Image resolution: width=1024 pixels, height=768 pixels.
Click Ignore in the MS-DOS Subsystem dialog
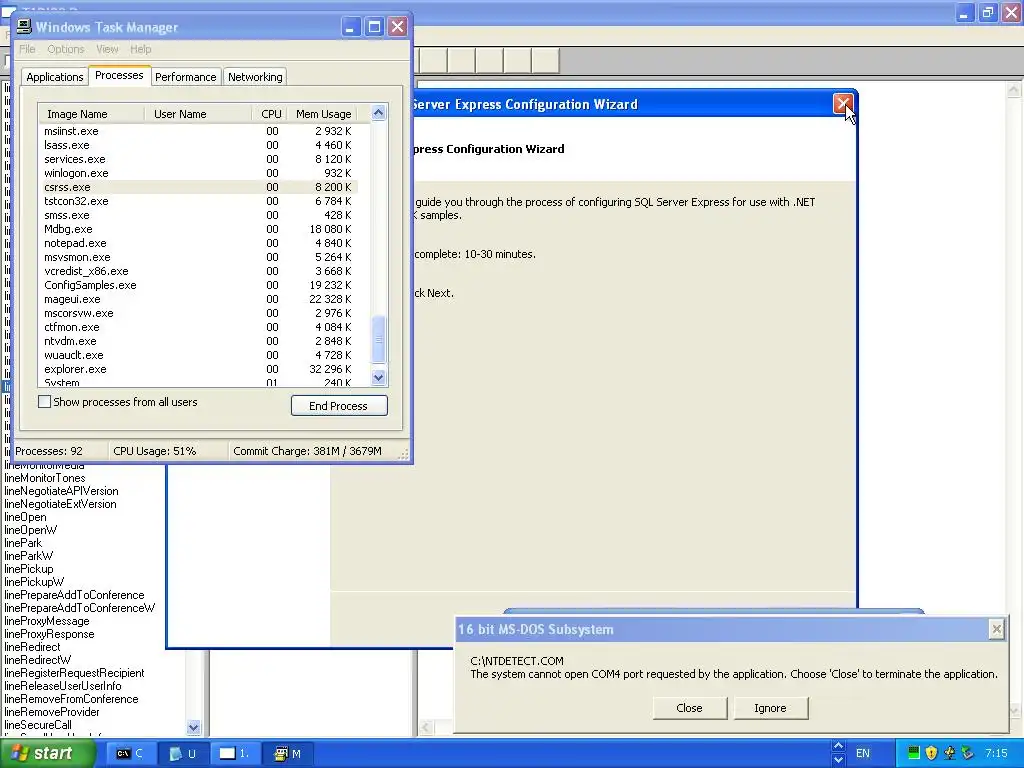[x=771, y=708]
